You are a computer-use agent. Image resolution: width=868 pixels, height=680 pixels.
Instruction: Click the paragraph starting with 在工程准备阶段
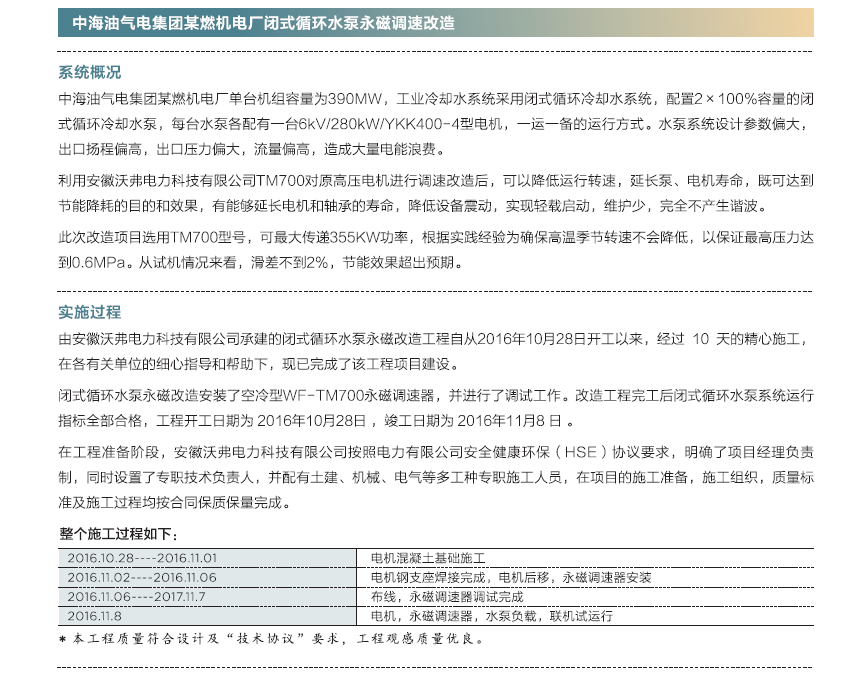tap(434, 477)
